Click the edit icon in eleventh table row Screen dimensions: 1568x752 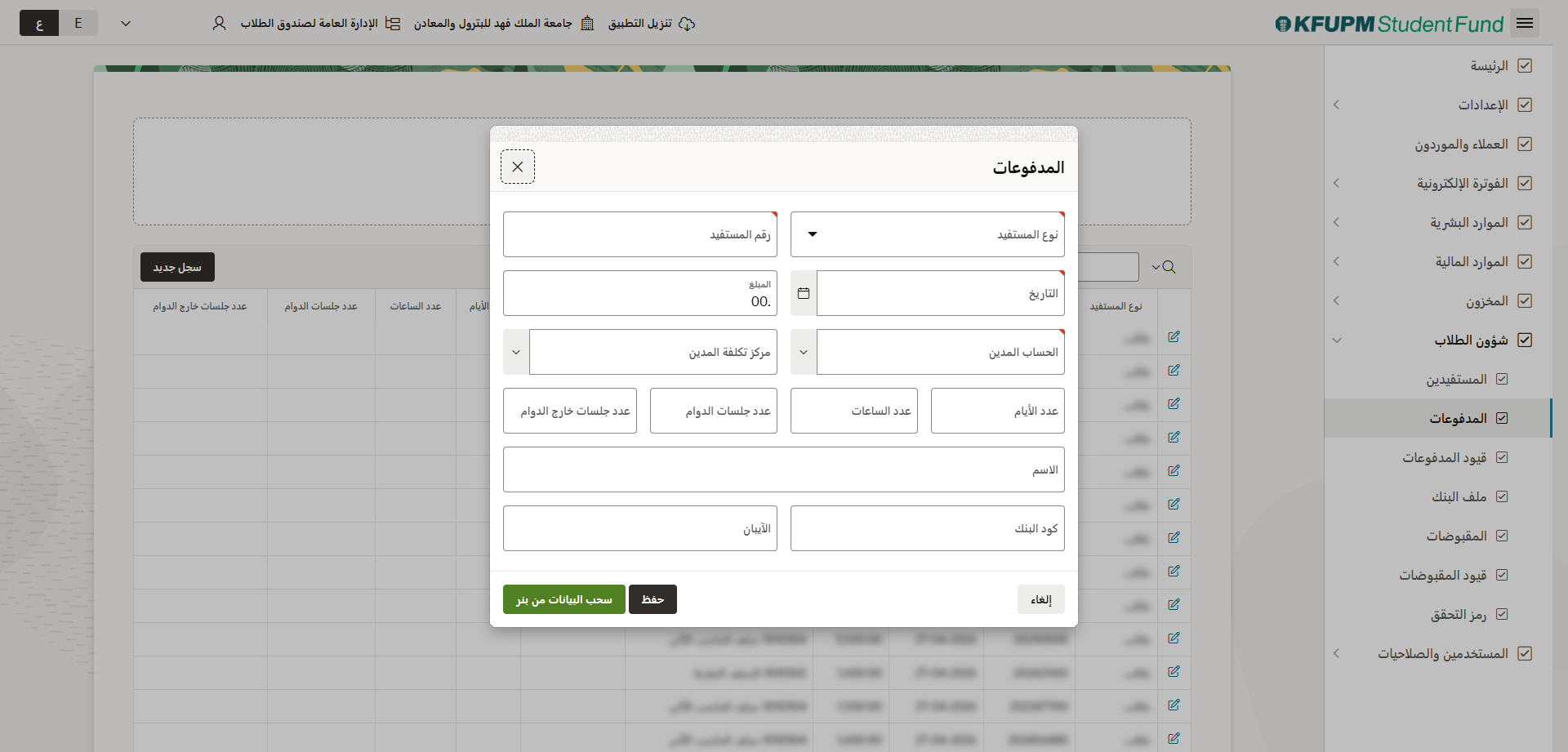[x=1174, y=671]
